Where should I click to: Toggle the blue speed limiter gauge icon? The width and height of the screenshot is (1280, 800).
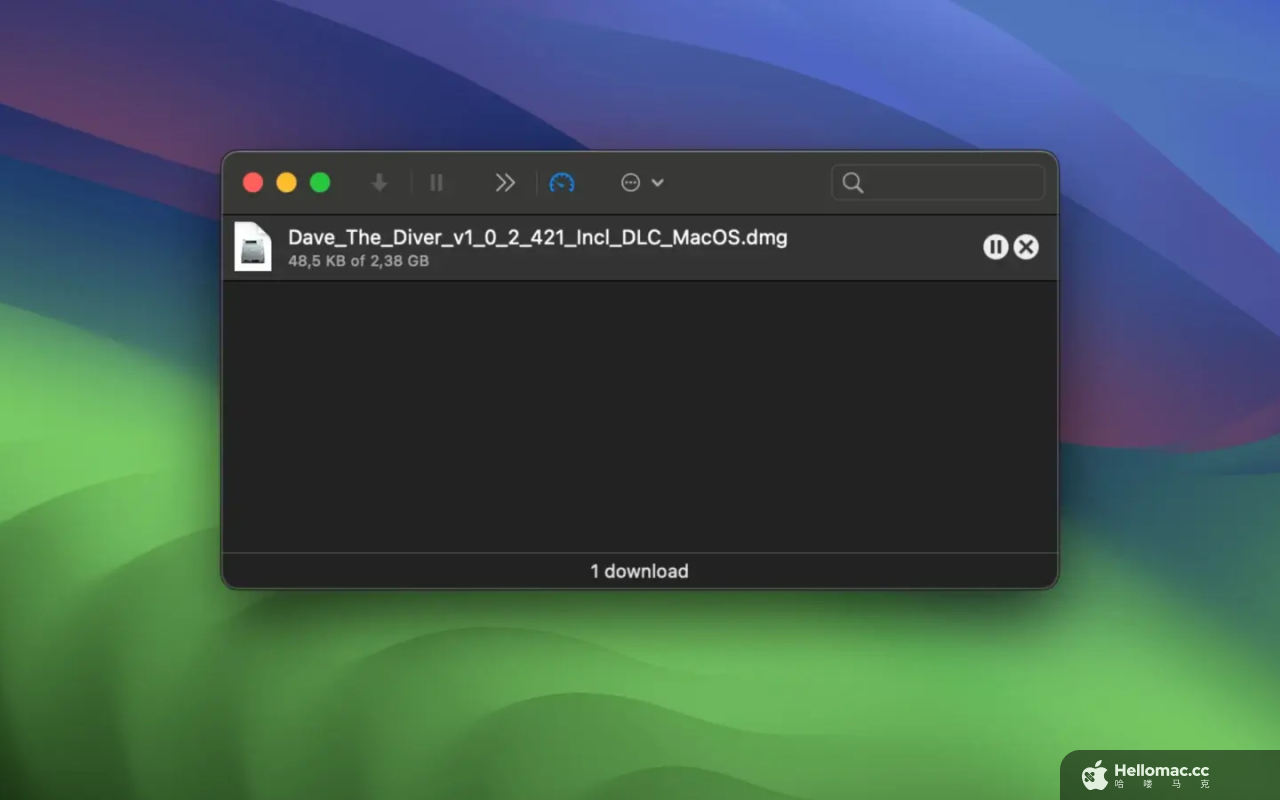coord(562,182)
